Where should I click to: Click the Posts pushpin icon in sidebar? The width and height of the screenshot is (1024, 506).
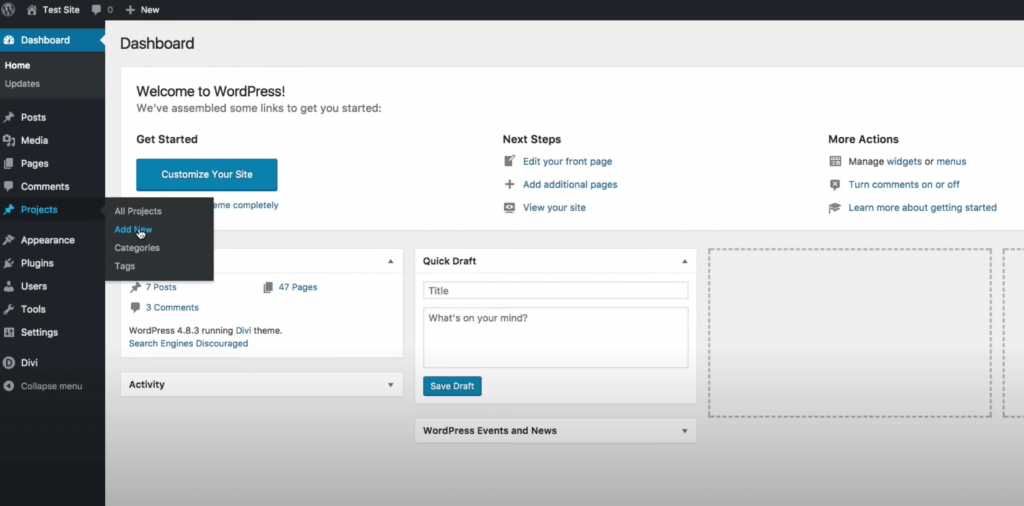coord(8,118)
